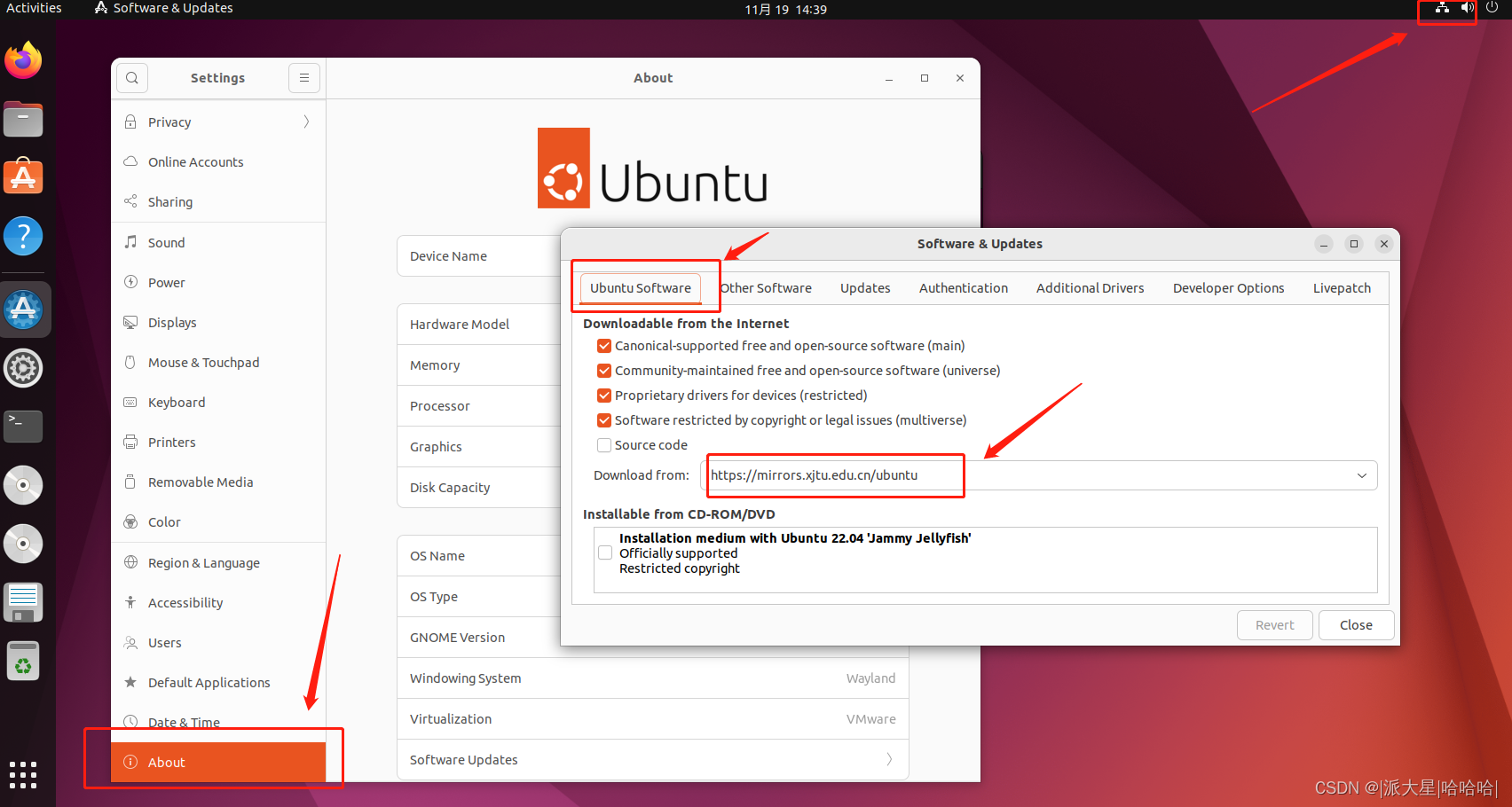Select Printers in Settings sidebar
This screenshot has width=1512, height=807.
tap(218, 443)
